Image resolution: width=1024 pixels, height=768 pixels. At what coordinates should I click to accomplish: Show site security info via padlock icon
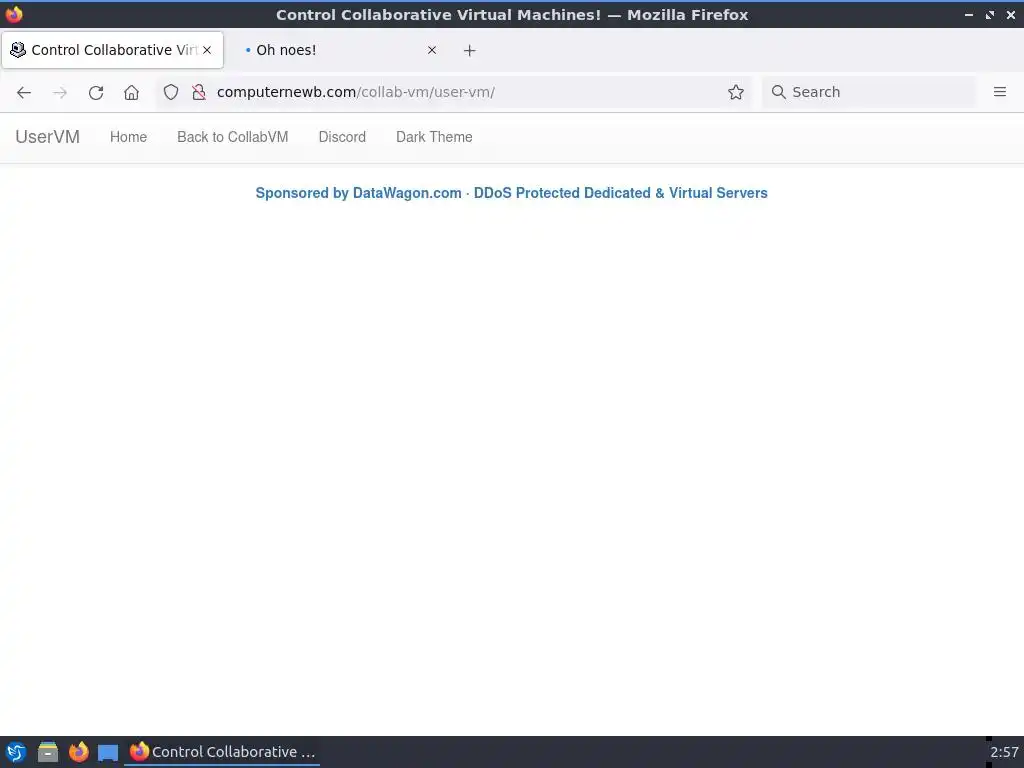pyautogui.click(x=199, y=92)
